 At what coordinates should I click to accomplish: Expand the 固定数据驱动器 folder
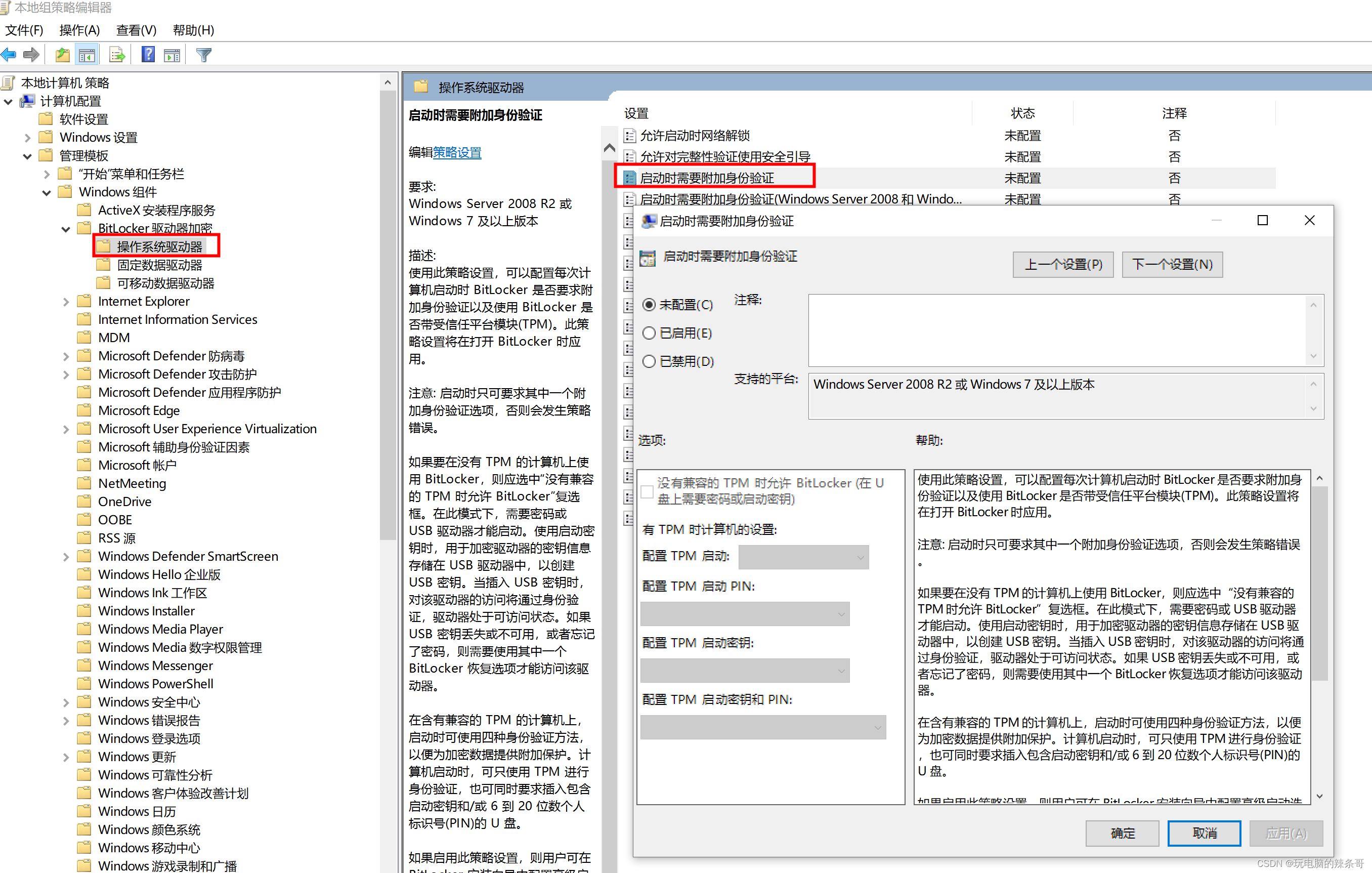coord(154,264)
